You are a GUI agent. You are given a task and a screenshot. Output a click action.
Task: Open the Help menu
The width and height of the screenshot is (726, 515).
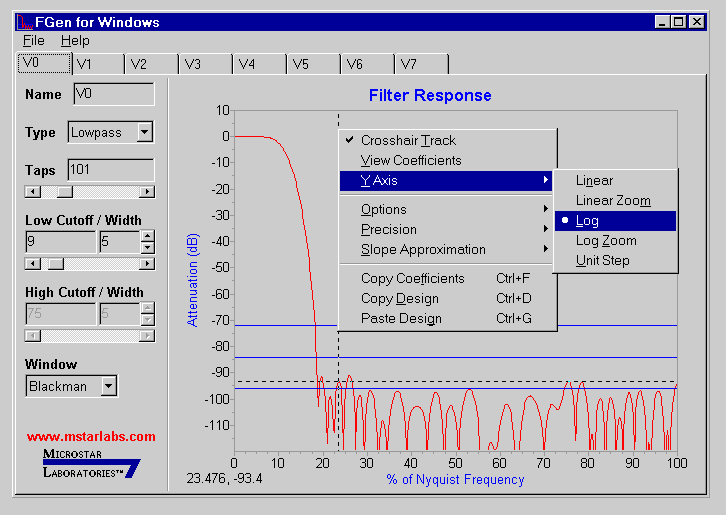(x=75, y=41)
